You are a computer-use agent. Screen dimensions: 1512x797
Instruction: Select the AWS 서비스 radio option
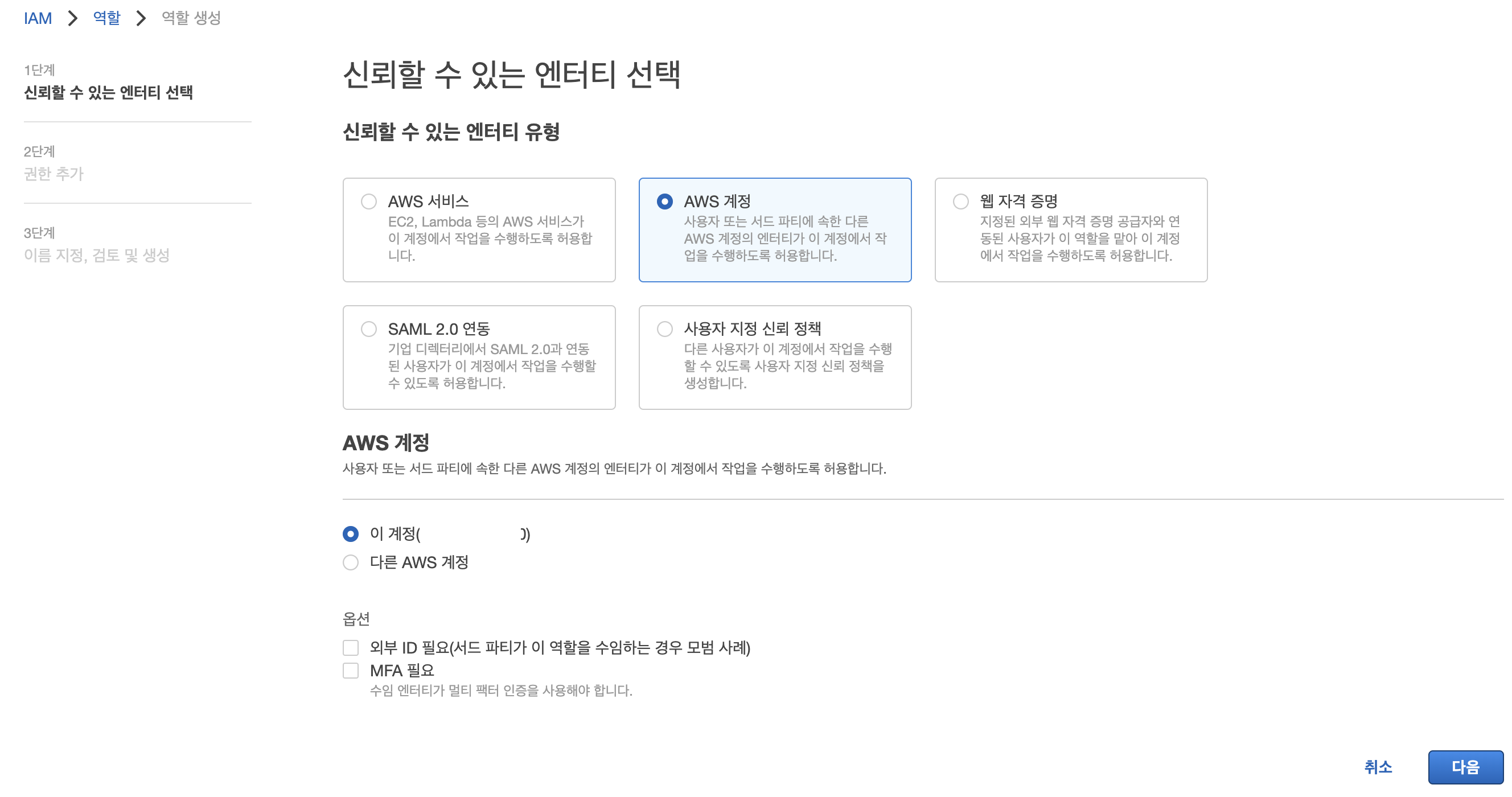pyautogui.click(x=369, y=202)
